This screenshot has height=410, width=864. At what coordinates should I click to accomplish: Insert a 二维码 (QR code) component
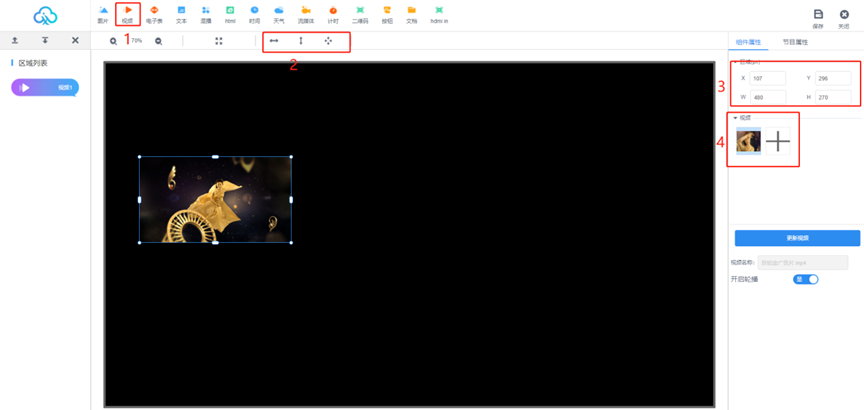360,13
